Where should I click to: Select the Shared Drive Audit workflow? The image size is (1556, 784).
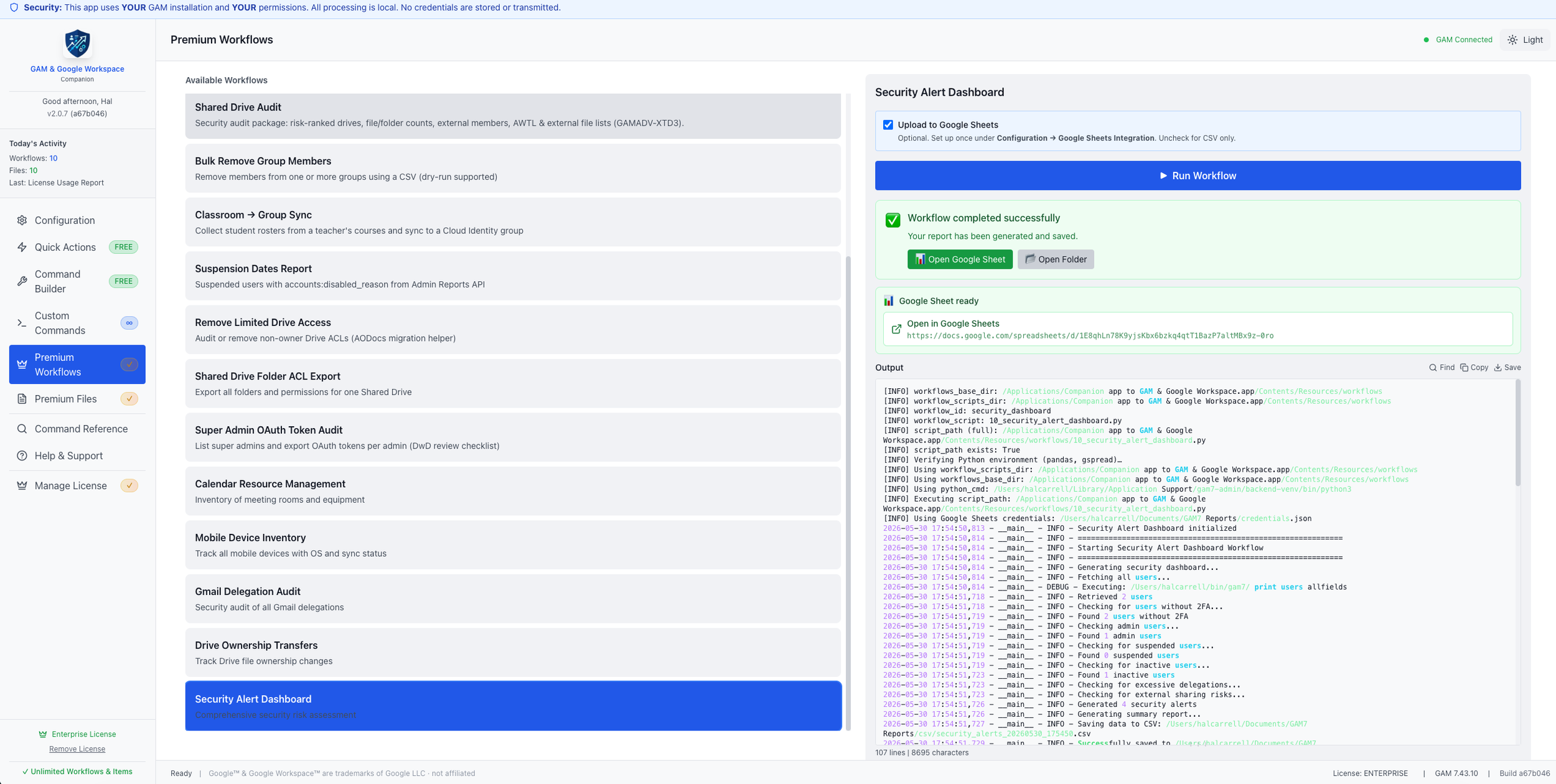click(513, 115)
